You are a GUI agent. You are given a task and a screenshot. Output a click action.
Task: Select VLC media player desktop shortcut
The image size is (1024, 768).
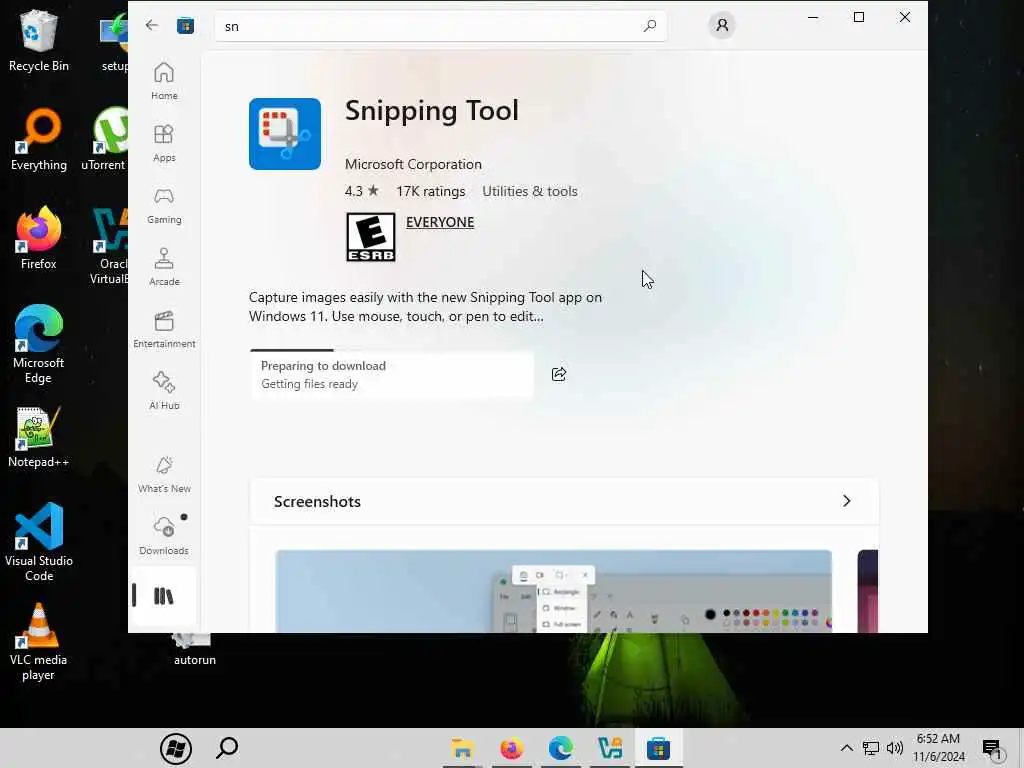tap(39, 642)
